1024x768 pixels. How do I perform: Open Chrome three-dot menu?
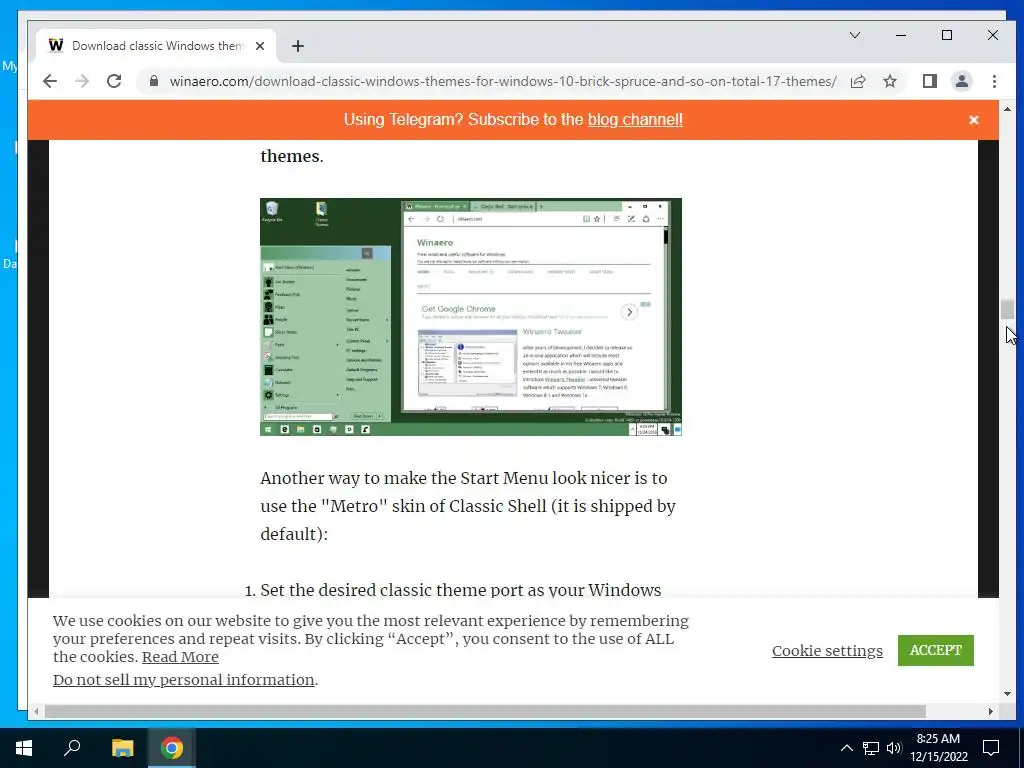(x=994, y=81)
